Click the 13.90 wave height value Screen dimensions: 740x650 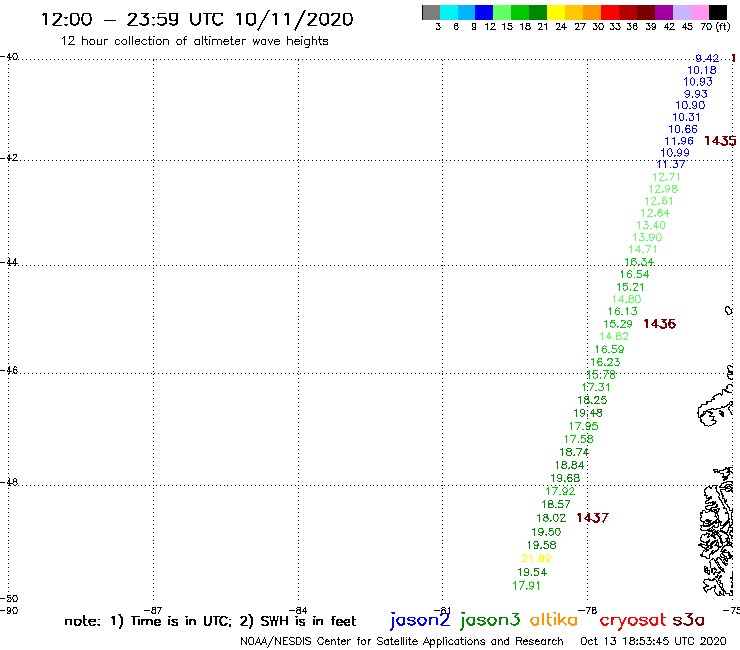[647, 237]
